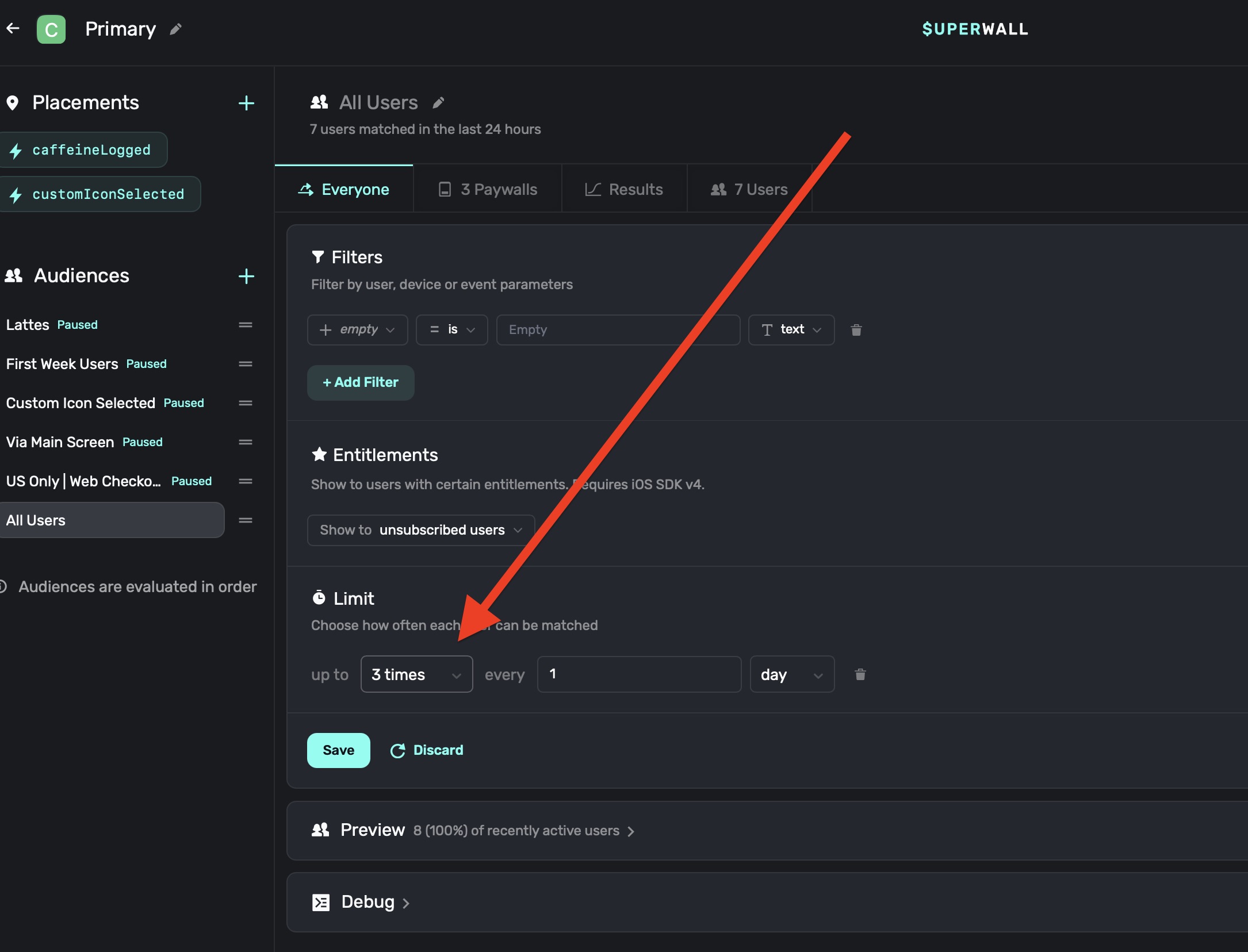Viewport: 1248px width, 952px height.
Task: Click the Add Filter button
Action: click(x=361, y=383)
